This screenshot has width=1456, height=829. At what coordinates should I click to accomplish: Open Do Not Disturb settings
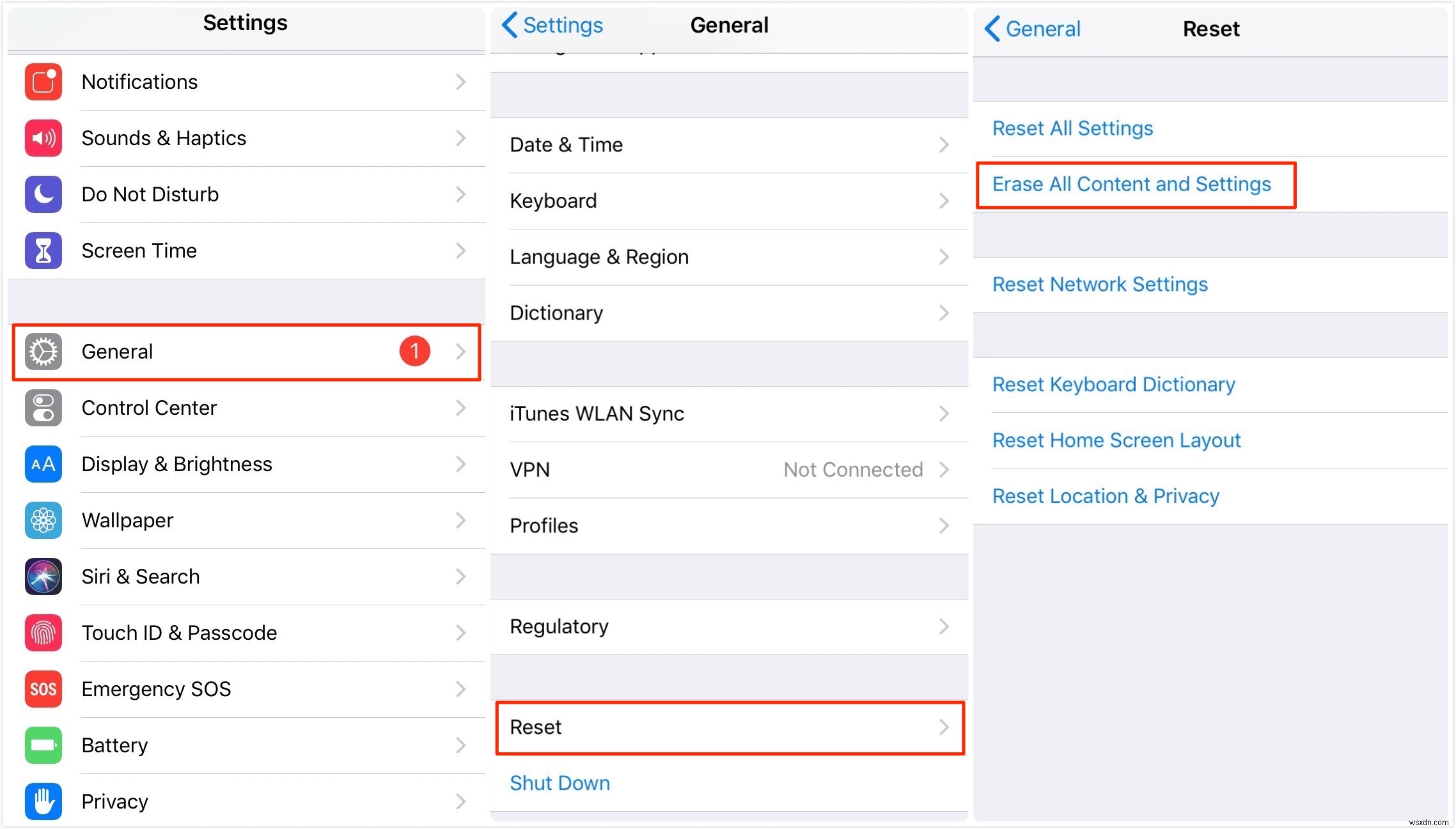pyautogui.click(x=245, y=194)
